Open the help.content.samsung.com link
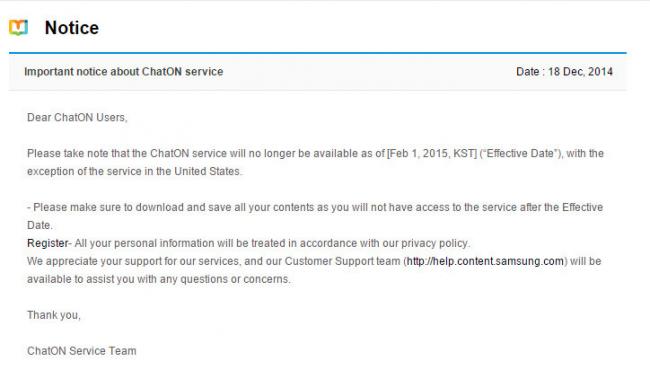The width and height of the screenshot is (650, 370). [485, 261]
